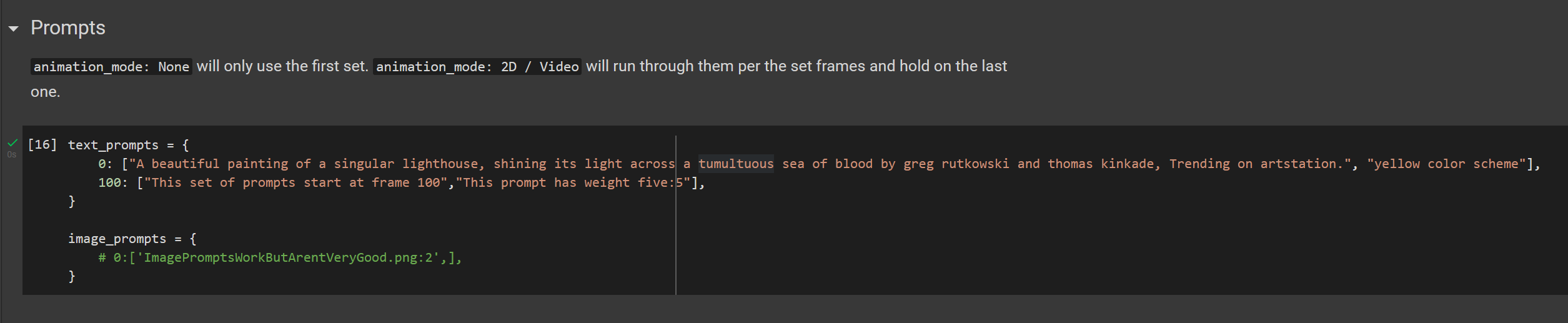This screenshot has width=1568, height=323.
Task: Click the 'animation_mode: None' inline code
Action: pos(111,67)
